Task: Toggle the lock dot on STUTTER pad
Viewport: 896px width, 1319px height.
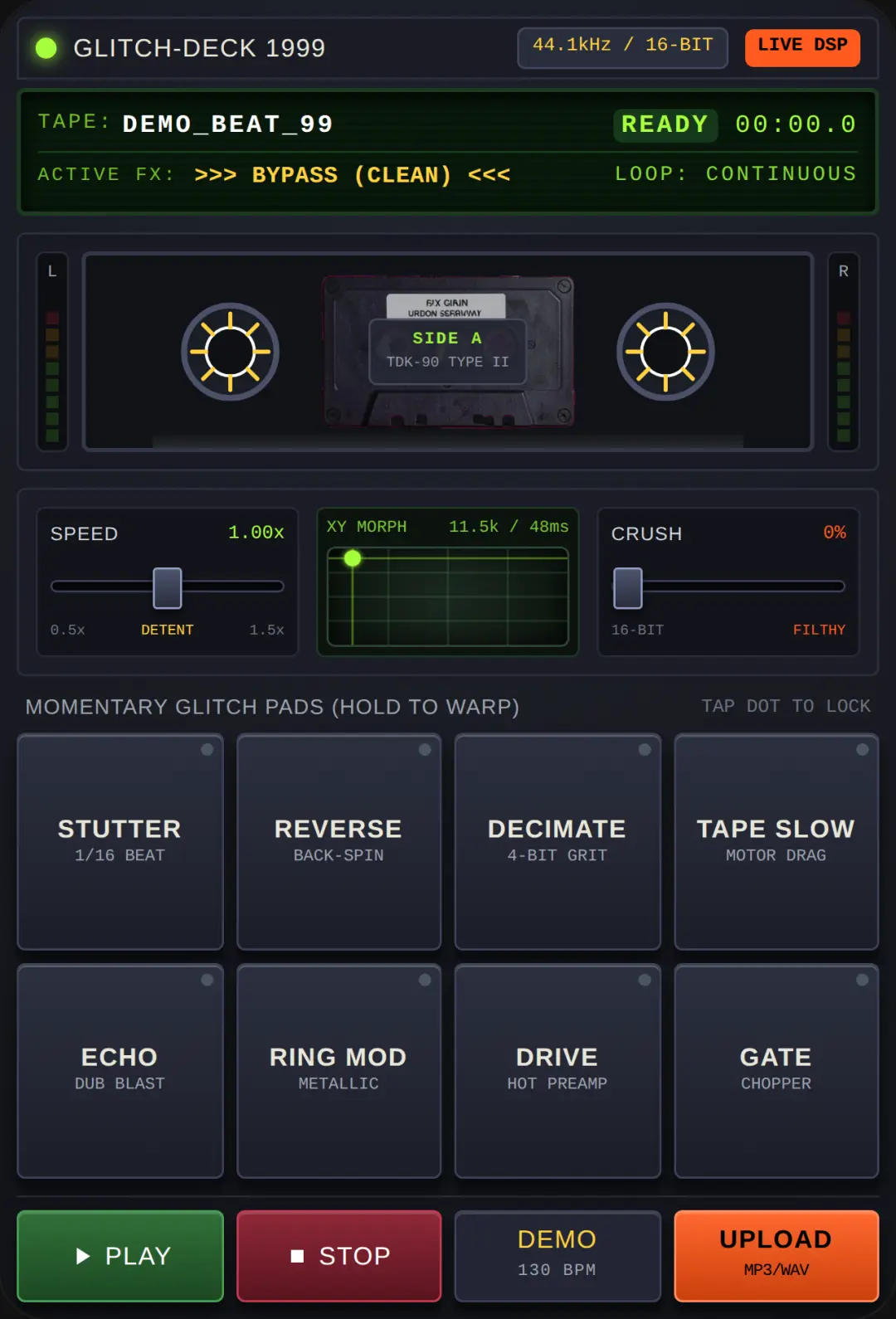Action: [x=207, y=750]
